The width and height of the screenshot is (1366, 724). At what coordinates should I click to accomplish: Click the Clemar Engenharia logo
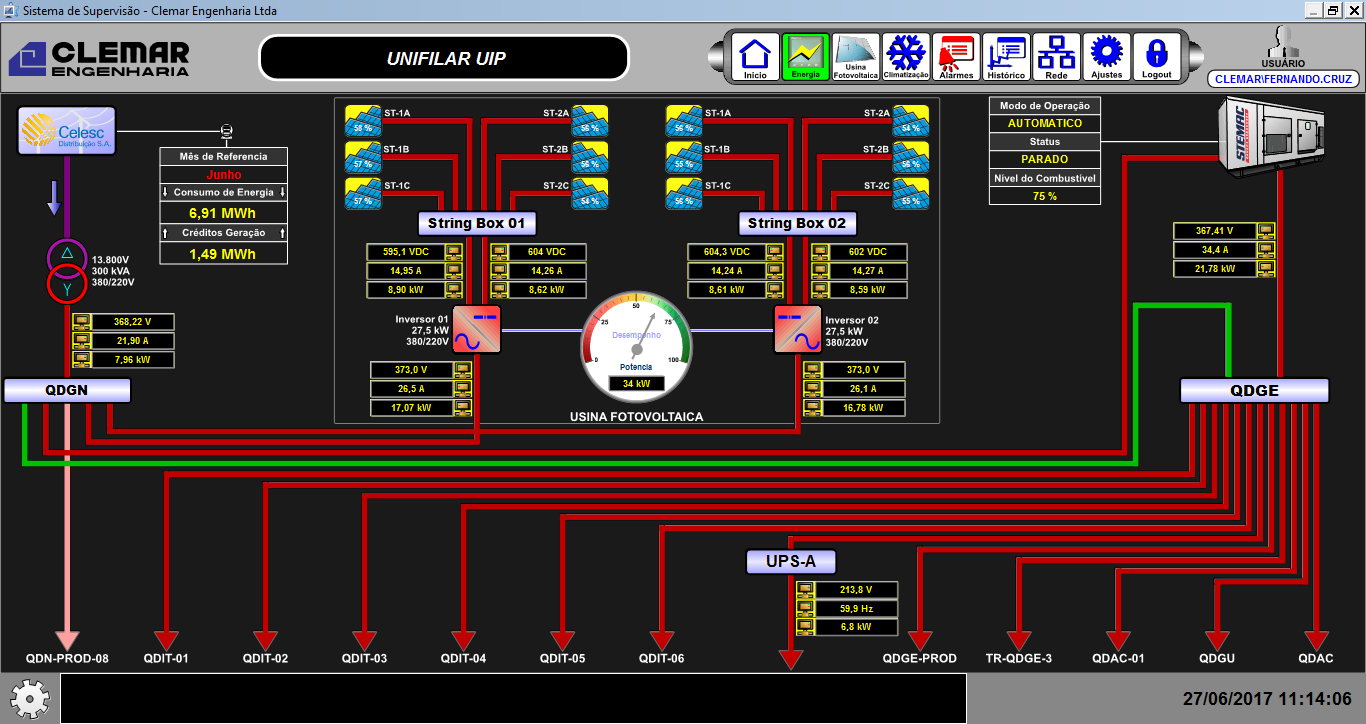99,58
